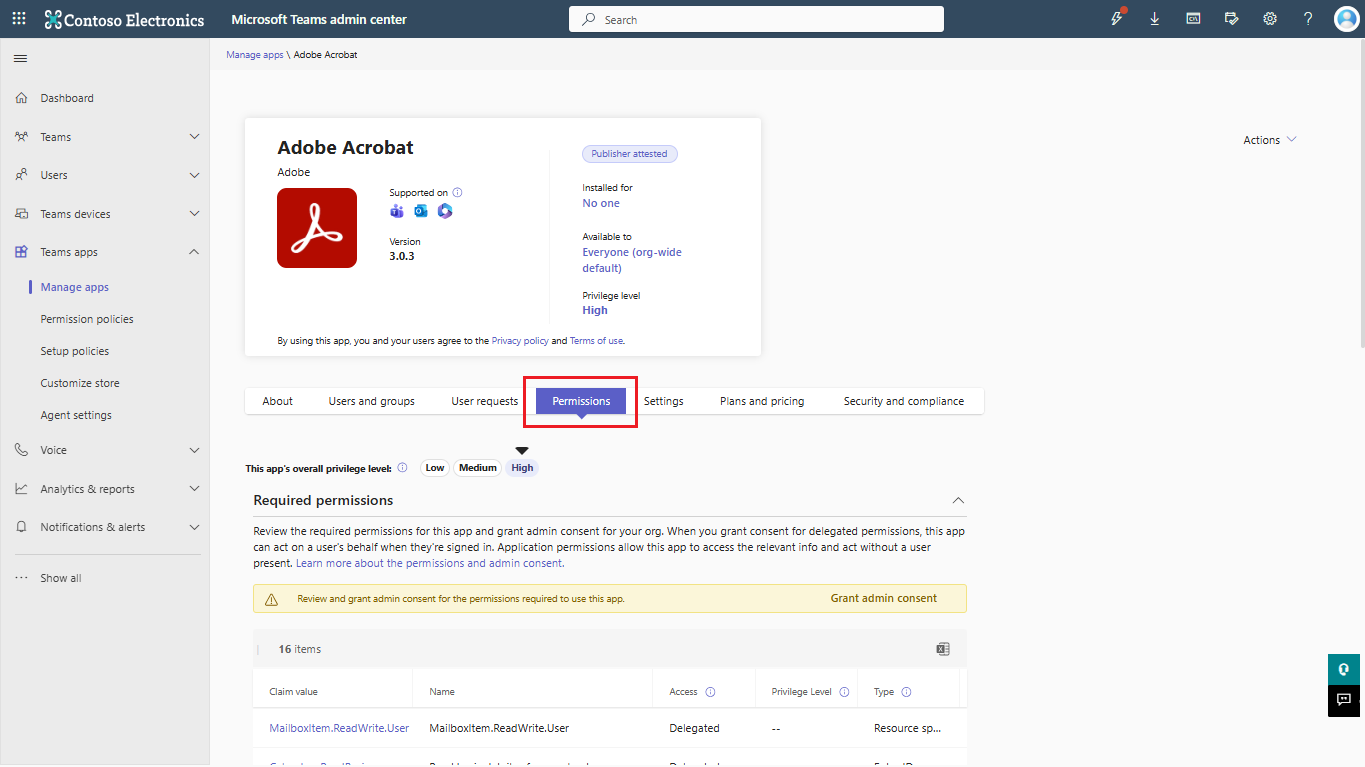Switch to the Settings tab
The height and width of the screenshot is (767, 1365).
click(x=663, y=401)
